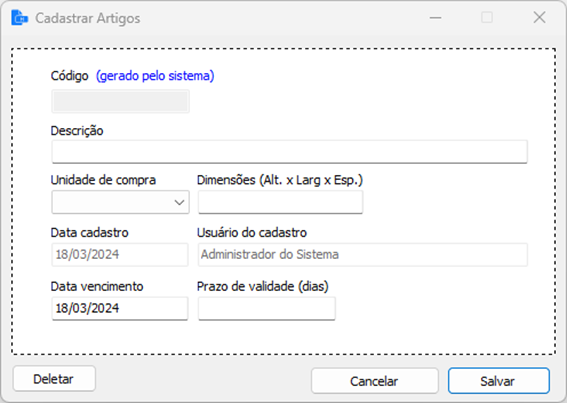Focus the Descrição text field
This screenshot has height=403, width=567.
pyautogui.click(x=290, y=152)
